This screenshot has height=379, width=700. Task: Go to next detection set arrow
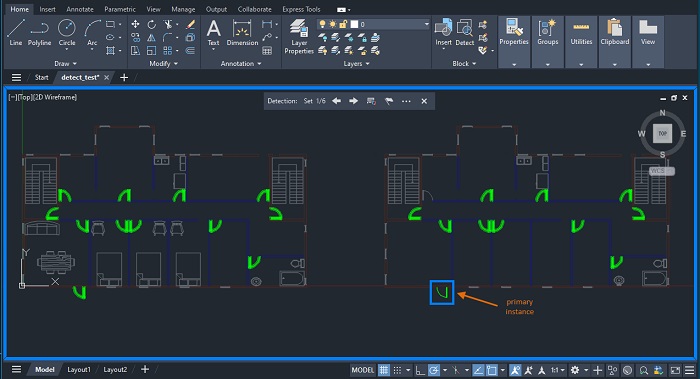[x=354, y=101]
